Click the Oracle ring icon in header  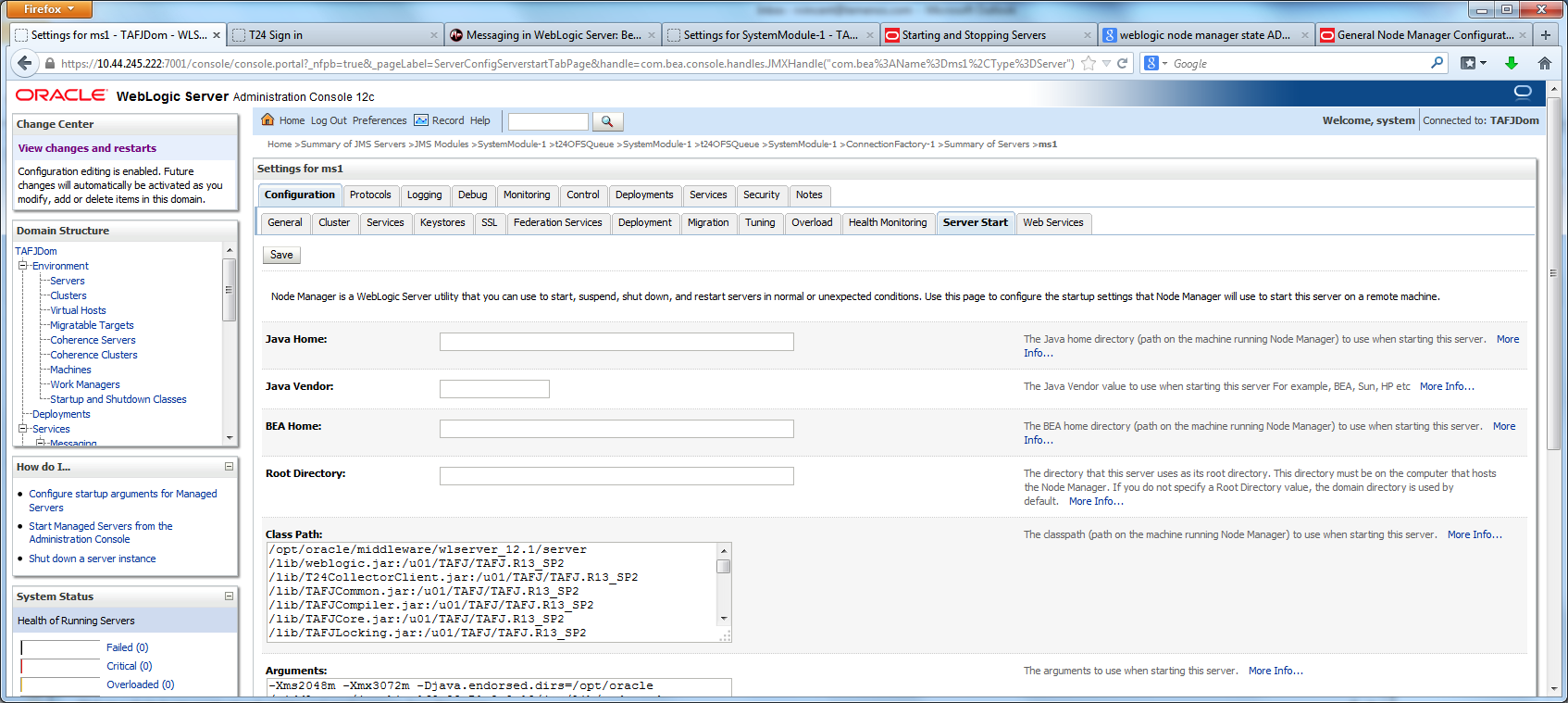pyautogui.click(x=1523, y=92)
